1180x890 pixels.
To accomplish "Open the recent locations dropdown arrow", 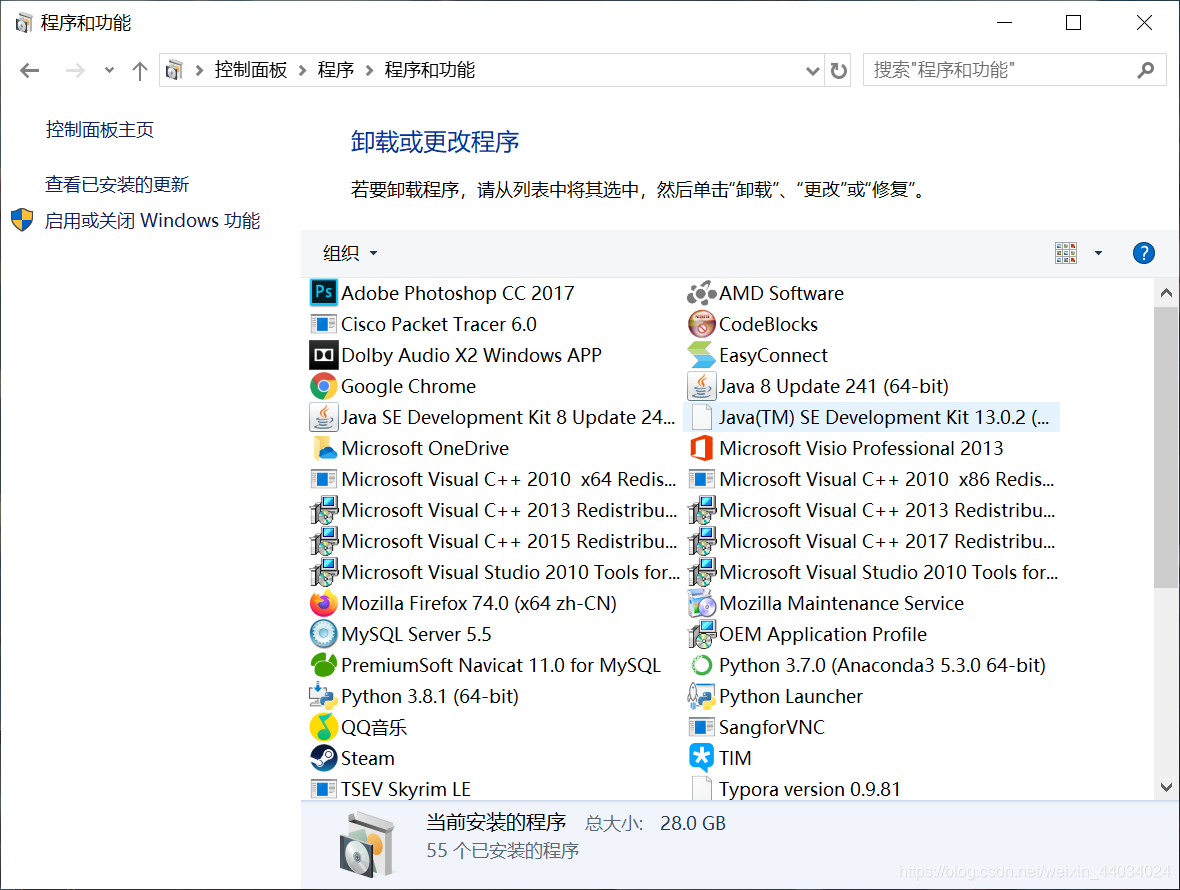I will (109, 71).
